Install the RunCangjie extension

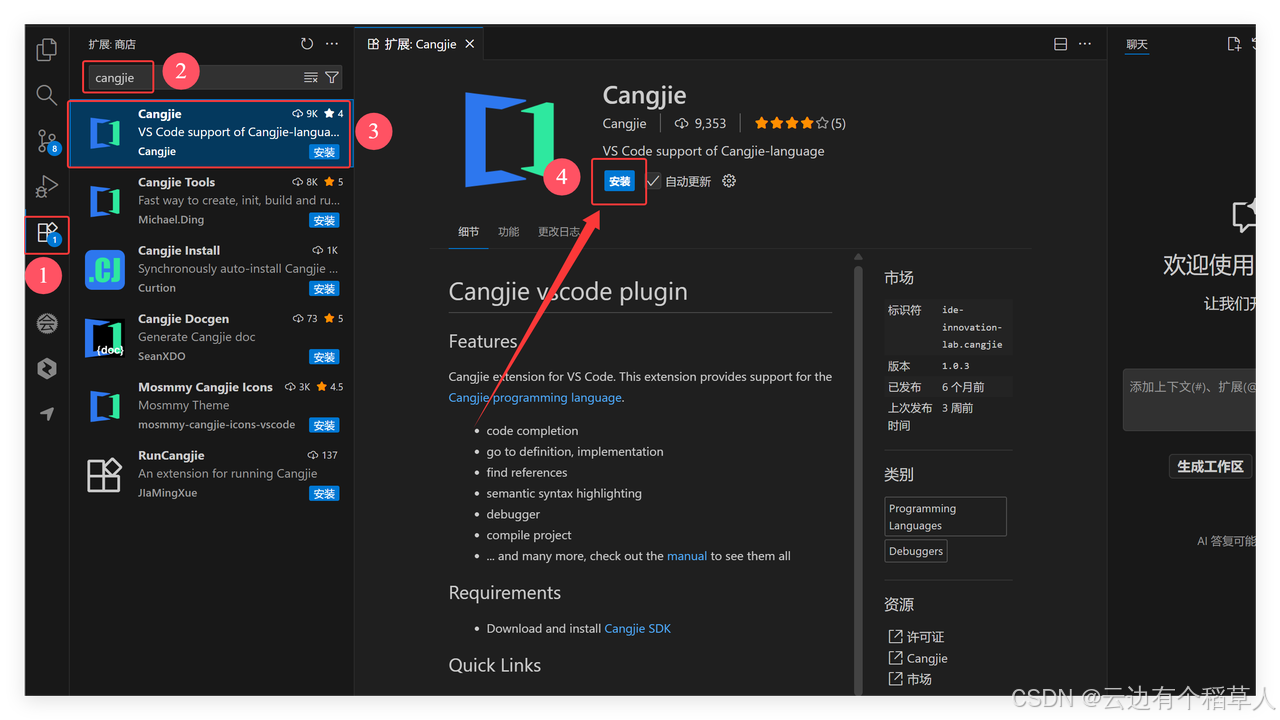point(324,493)
